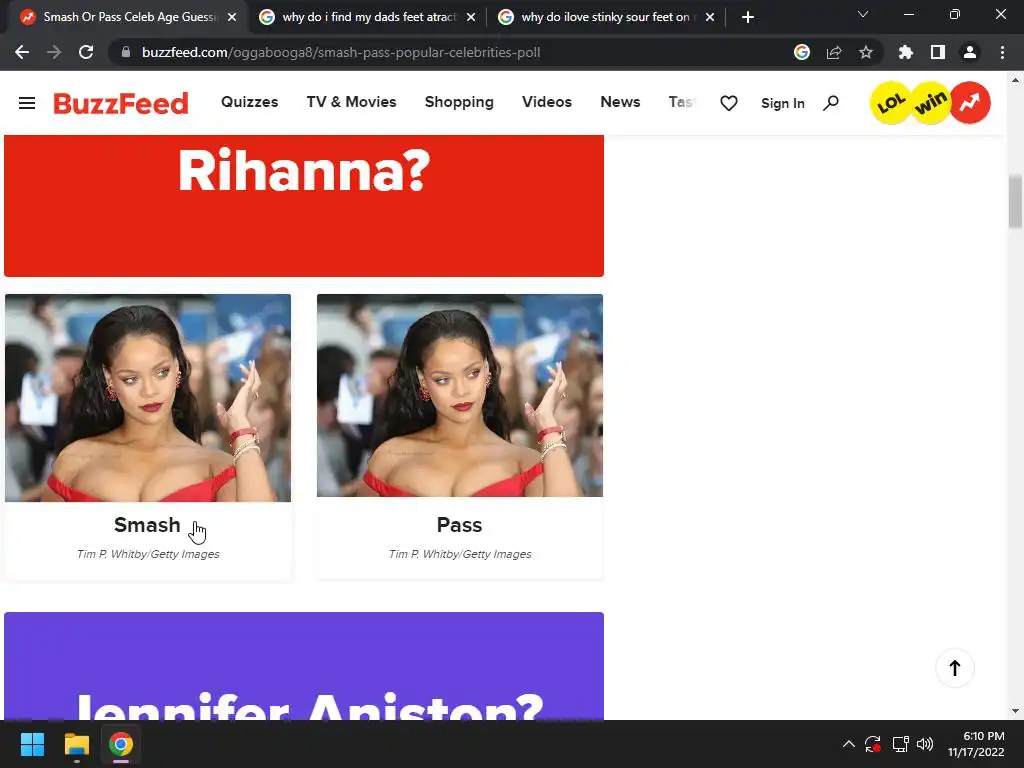
Task: Switch to the Smash Or Pass tab
Action: coord(129,17)
